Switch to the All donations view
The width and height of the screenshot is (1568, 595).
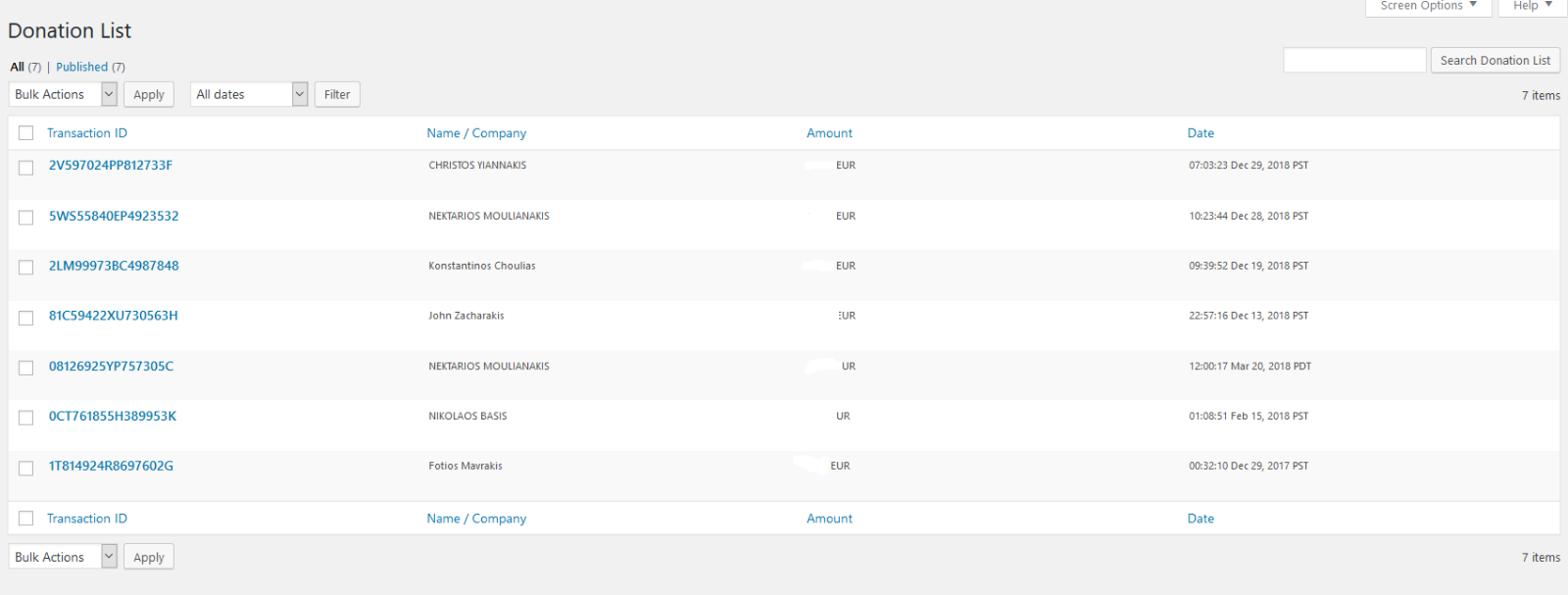pos(18,67)
